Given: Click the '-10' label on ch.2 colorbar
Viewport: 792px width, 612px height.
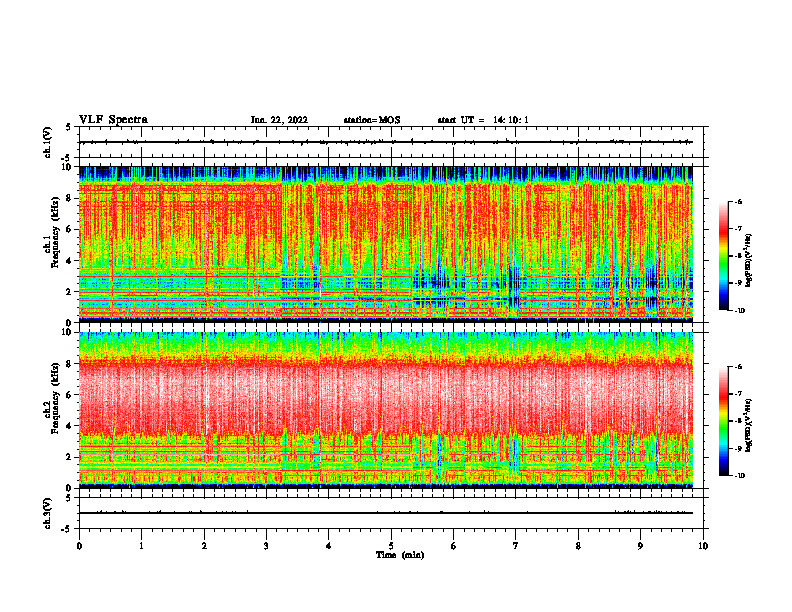Looking at the screenshot, I should pos(739,476).
